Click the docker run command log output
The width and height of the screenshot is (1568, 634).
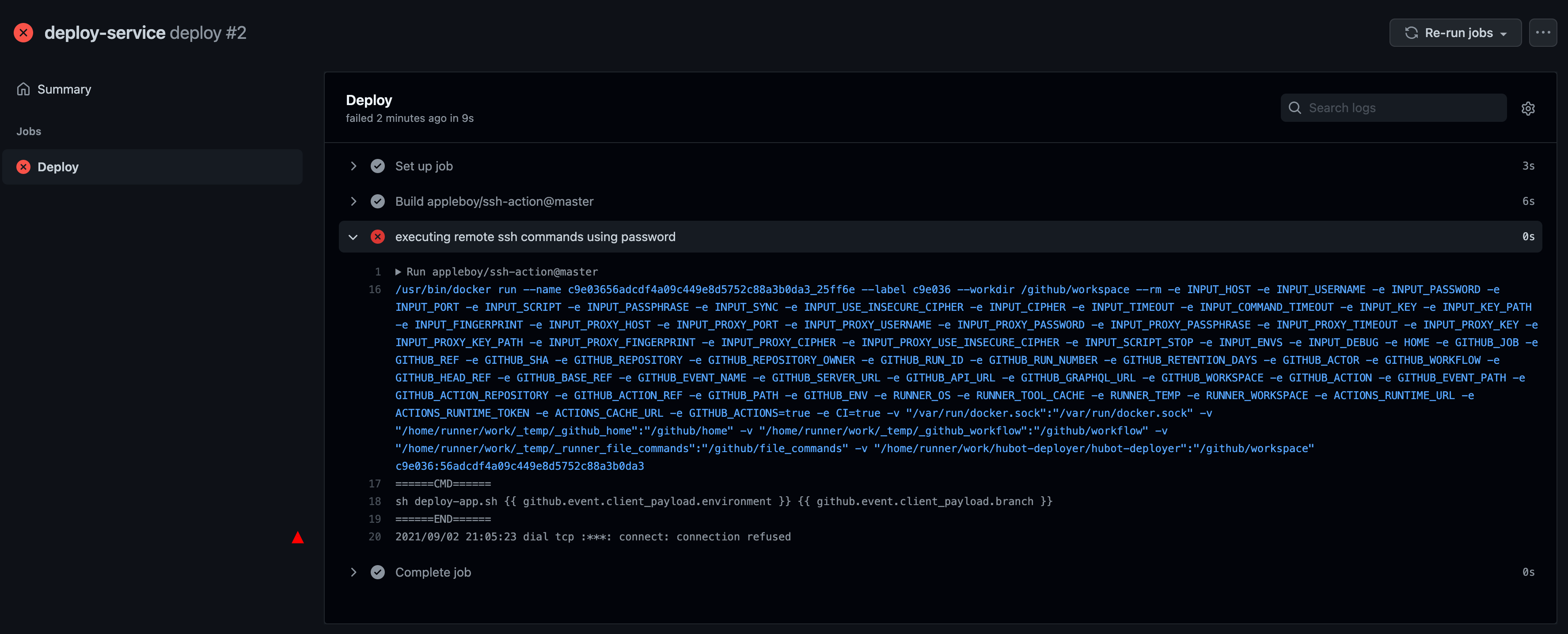(967, 378)
